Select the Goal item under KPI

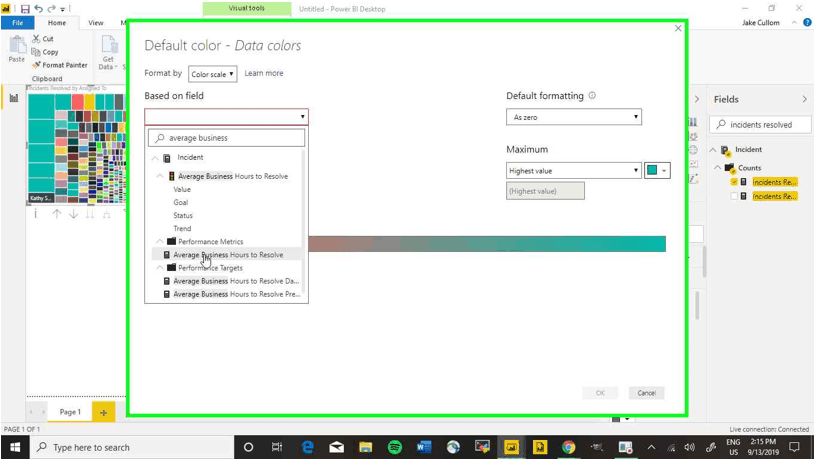tap(181, 202)
